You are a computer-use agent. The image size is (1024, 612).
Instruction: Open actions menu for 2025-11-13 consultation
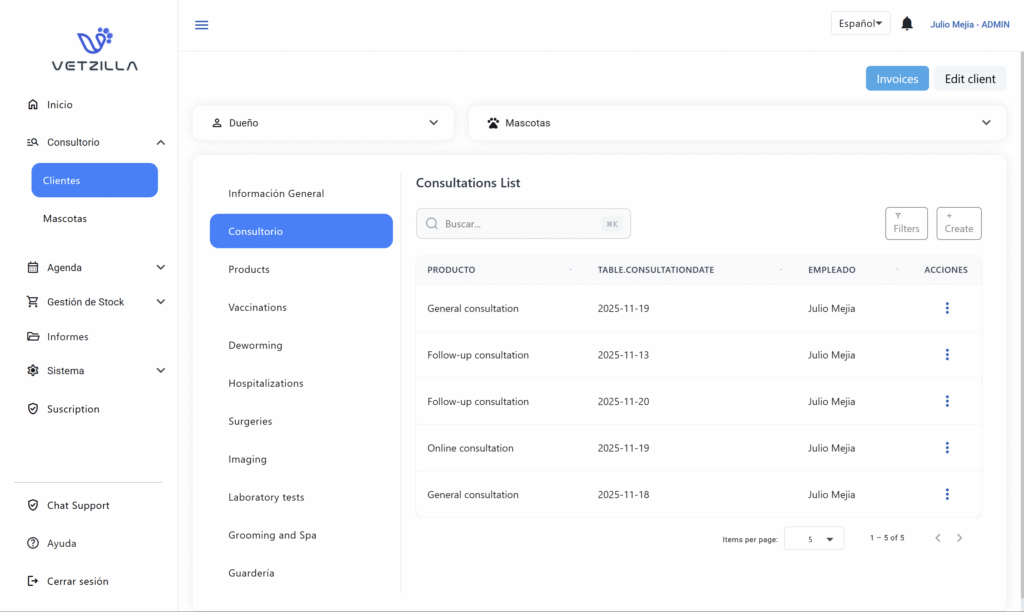947,355
